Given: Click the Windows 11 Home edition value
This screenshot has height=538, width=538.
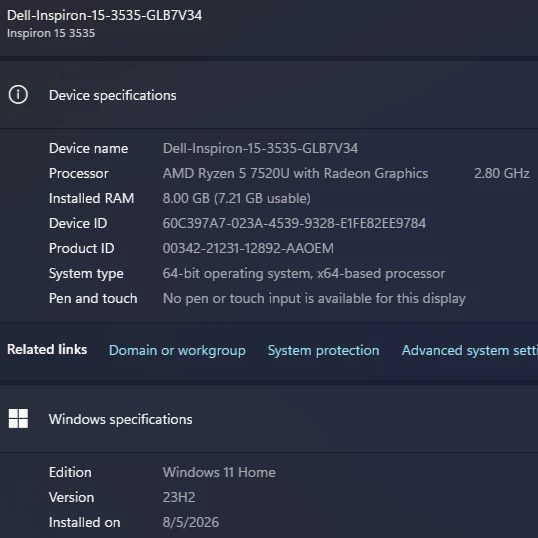Looking at the screenshot, I should point(219,472).
